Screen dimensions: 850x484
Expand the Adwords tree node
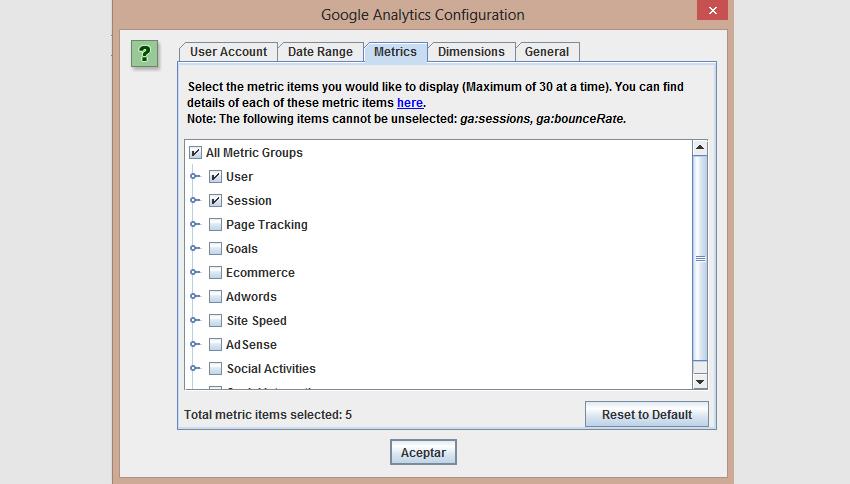195,296
